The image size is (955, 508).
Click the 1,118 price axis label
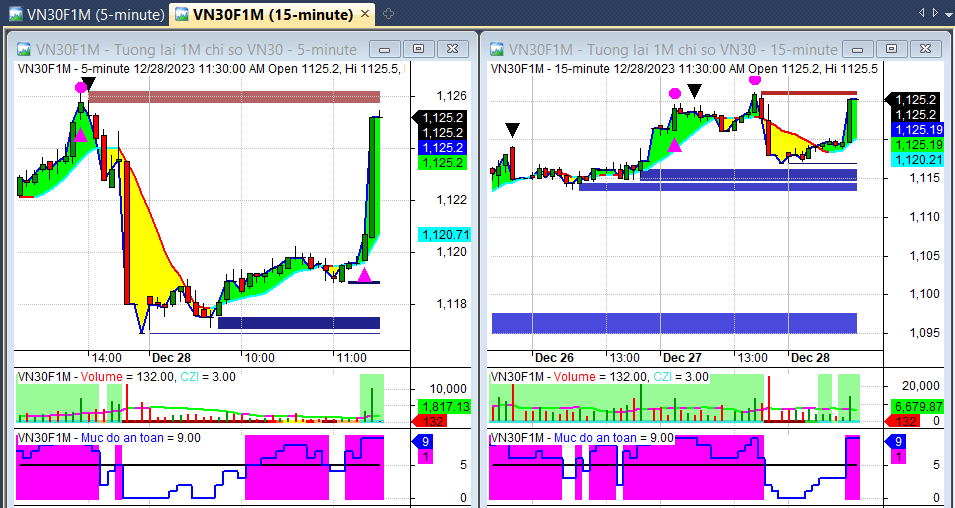(x=451, y=304)
